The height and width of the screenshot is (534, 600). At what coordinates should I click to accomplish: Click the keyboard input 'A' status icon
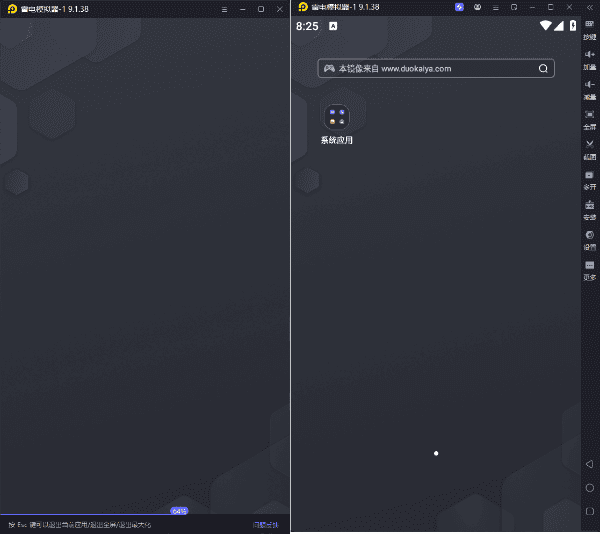click(333, 26)
